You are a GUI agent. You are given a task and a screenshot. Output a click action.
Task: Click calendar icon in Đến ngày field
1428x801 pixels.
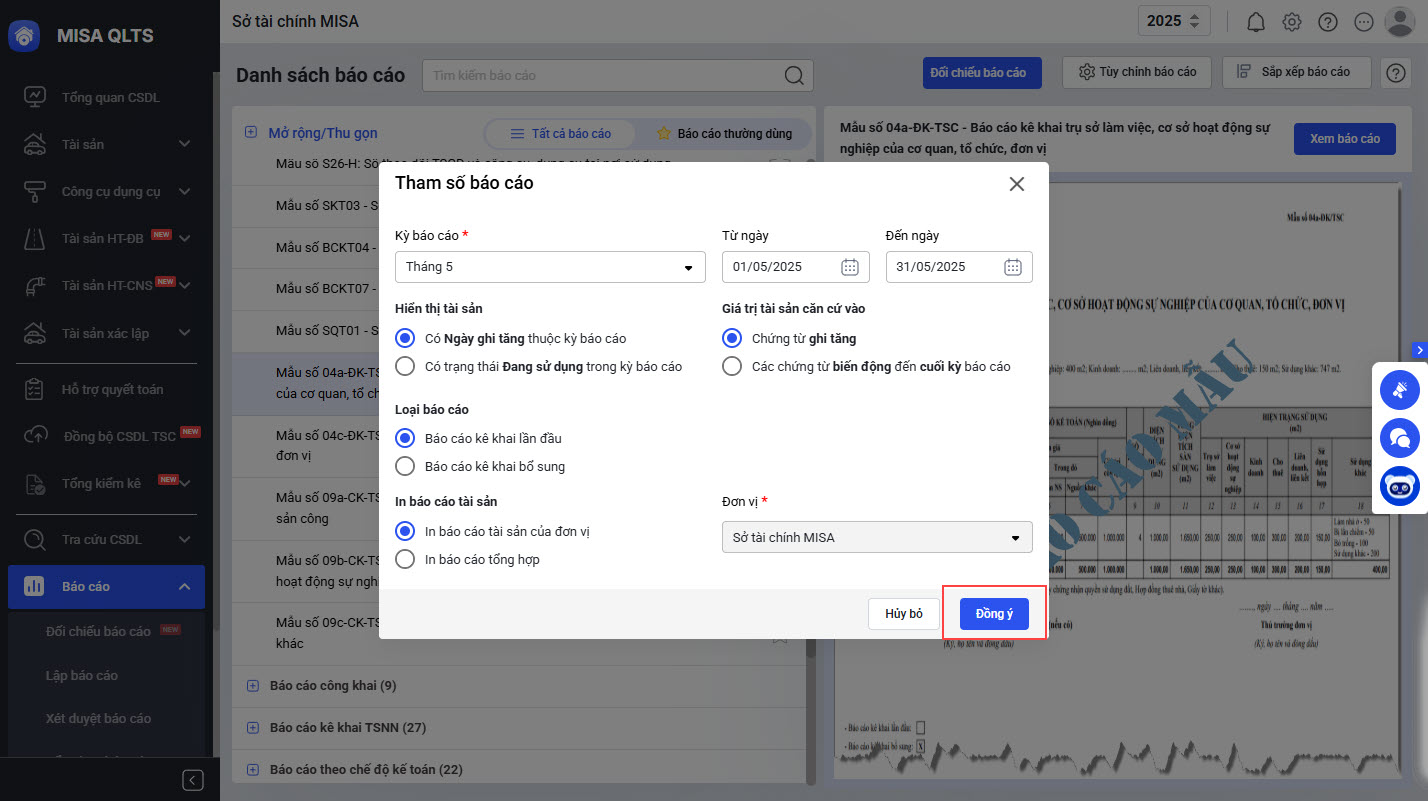pyautogui.click(x=1013, y=267)
